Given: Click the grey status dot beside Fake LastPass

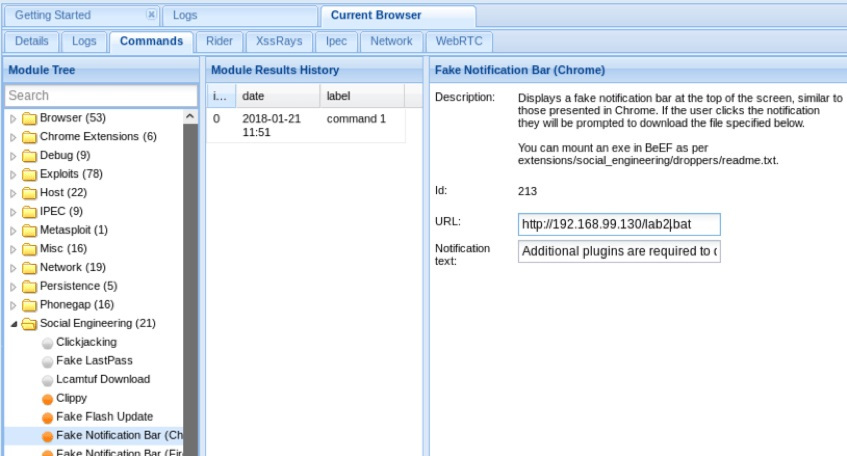Looking at the screenshot, I should click(x=48, y=361).
